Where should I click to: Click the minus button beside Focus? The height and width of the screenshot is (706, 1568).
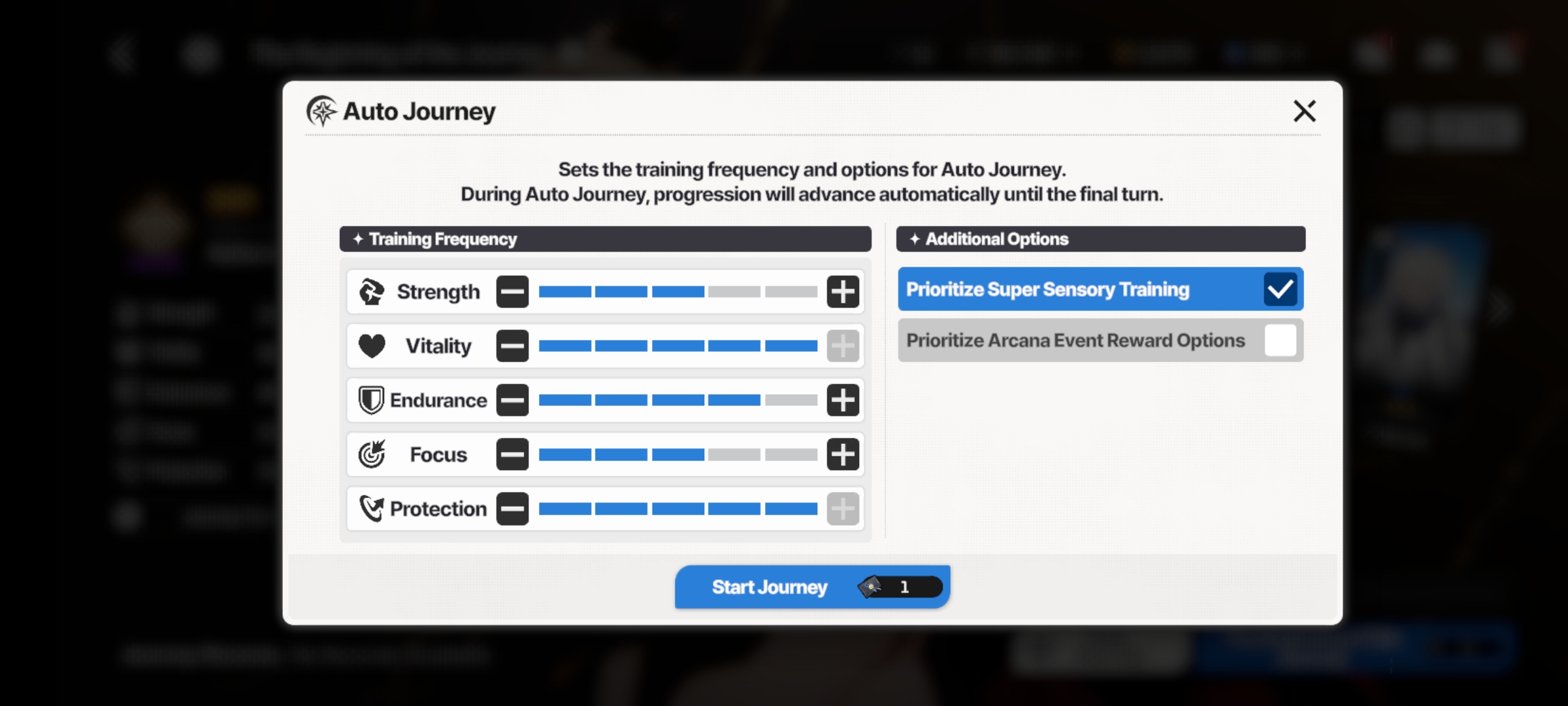point(512,454)
